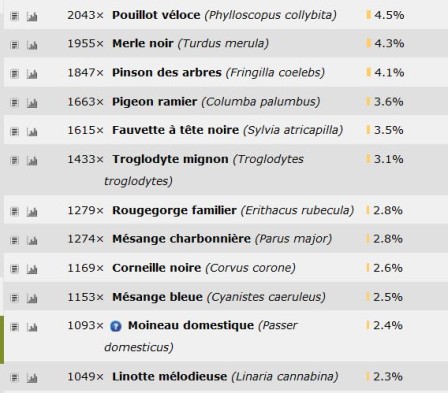Open the chart icon for Fauvette à tête noire
The width and height of the screenshot is (448, 393).
32,131
